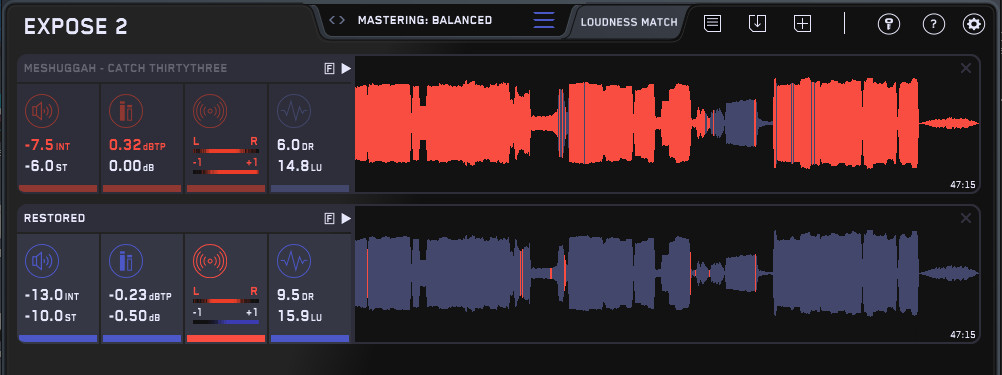Click the F icon on Restored track
This screenshot has height=375, width=1002.
point(330,218)
